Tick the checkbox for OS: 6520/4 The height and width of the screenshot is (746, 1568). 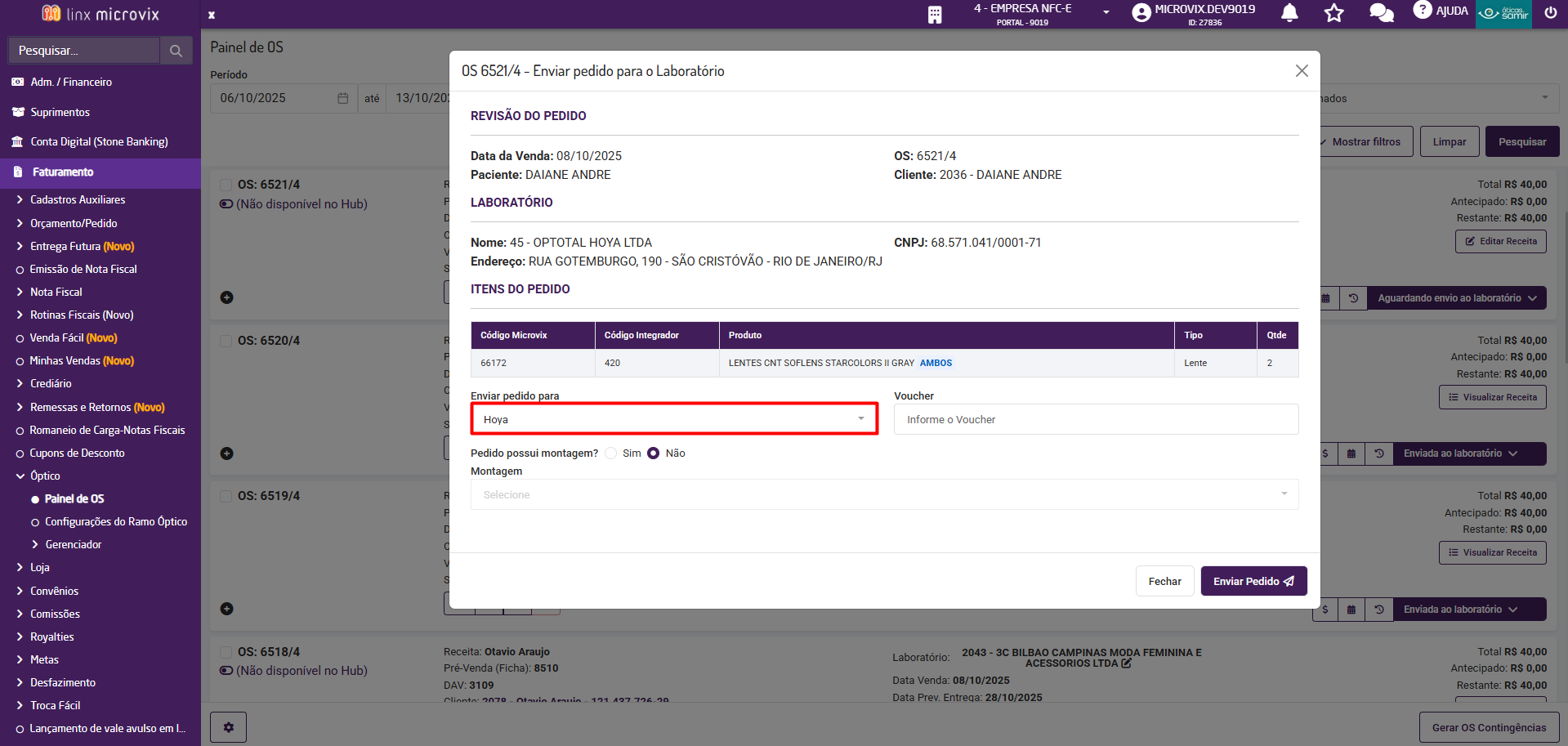[x=226, y=341]
